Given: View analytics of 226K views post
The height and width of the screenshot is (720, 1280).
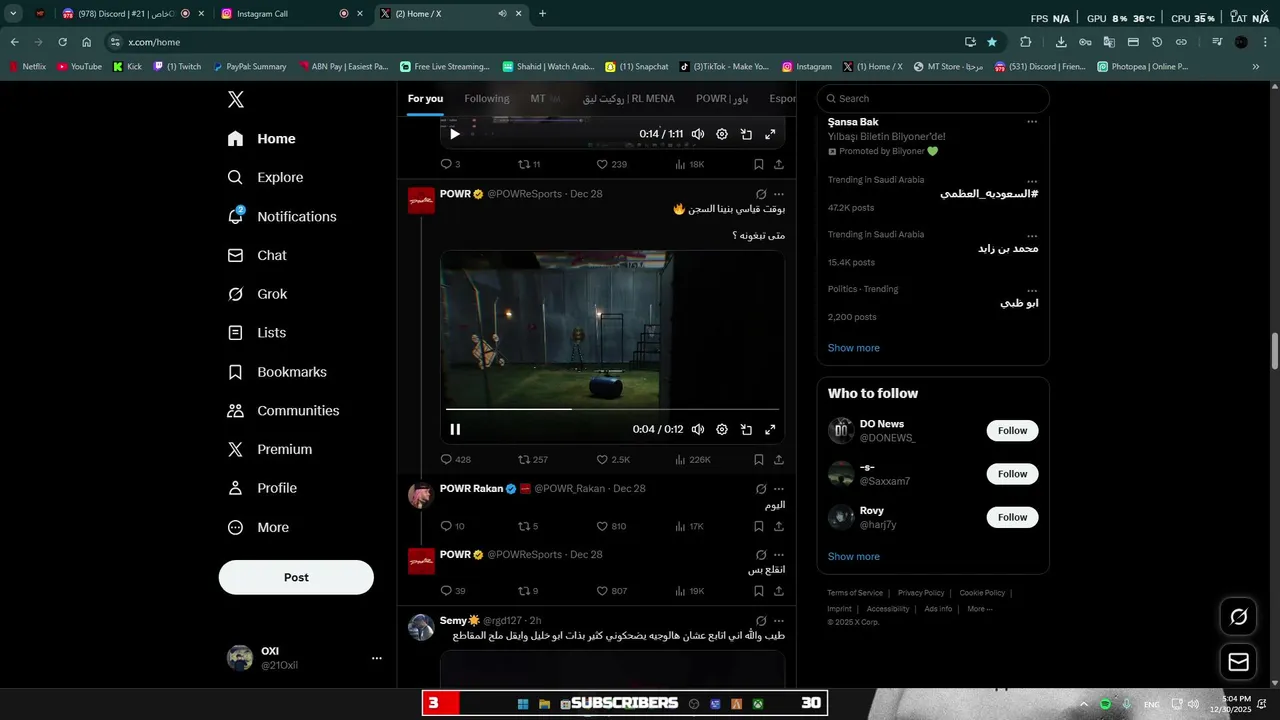Looking at the screenshot, I should click(x=692, y=460).
